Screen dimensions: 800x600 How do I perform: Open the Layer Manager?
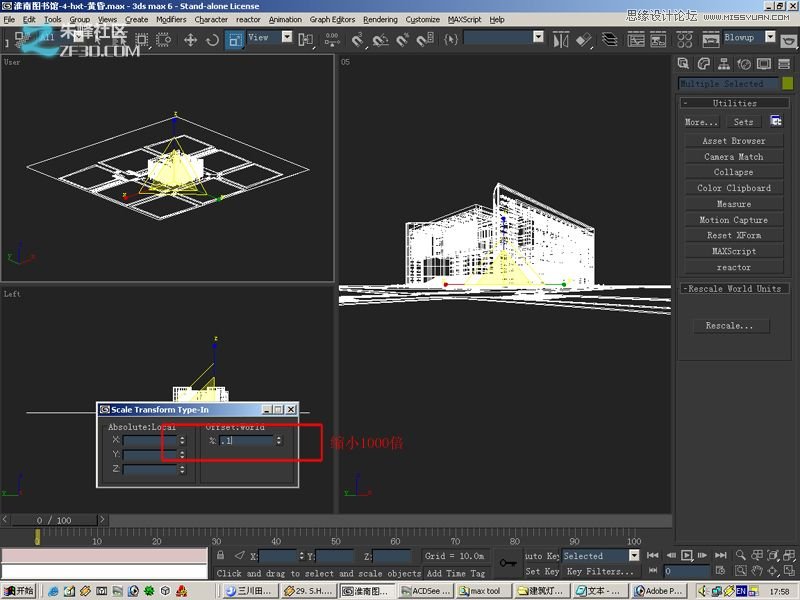(608, 38)
